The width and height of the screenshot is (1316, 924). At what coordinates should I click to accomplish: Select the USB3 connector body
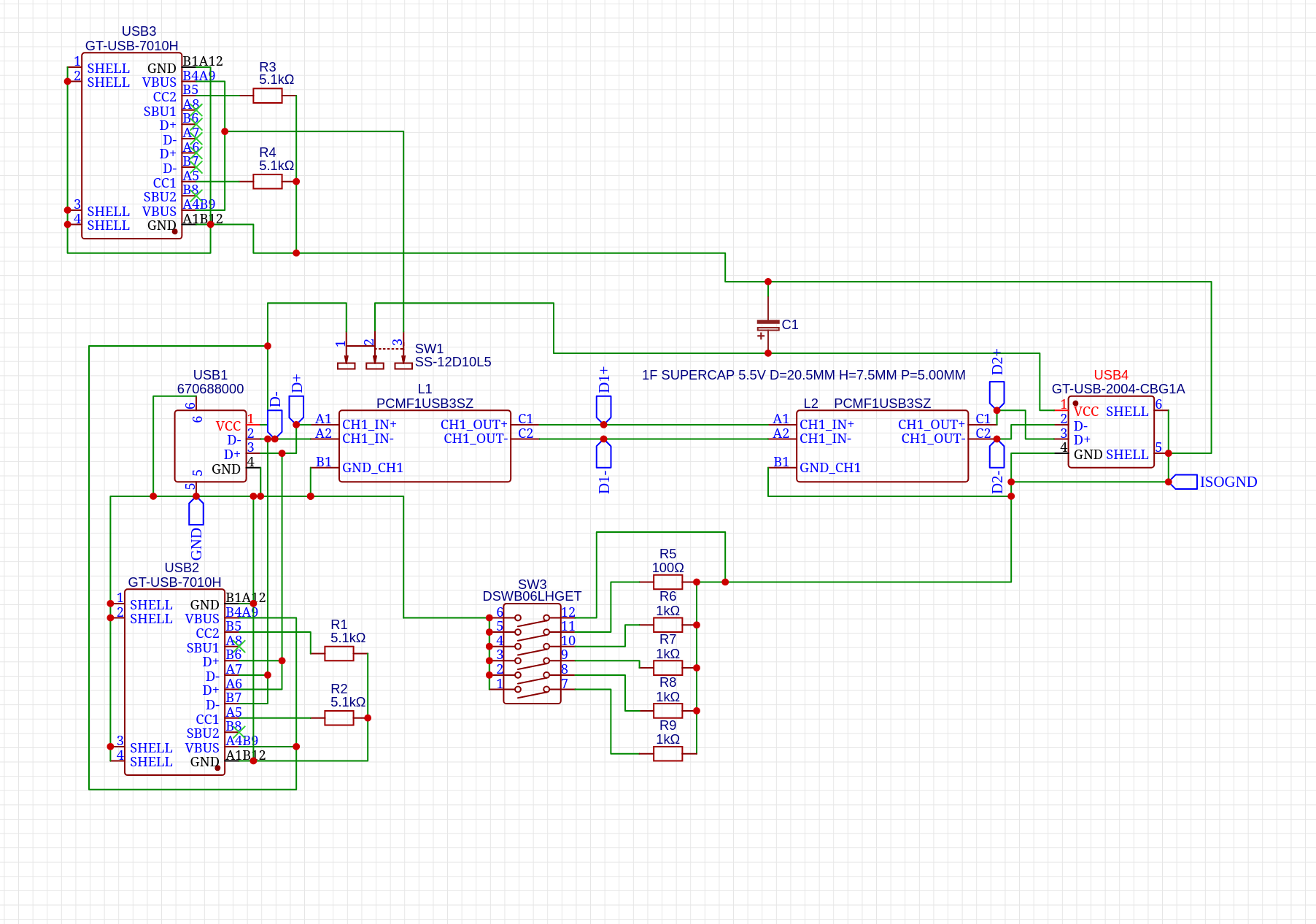pos(131,146)
